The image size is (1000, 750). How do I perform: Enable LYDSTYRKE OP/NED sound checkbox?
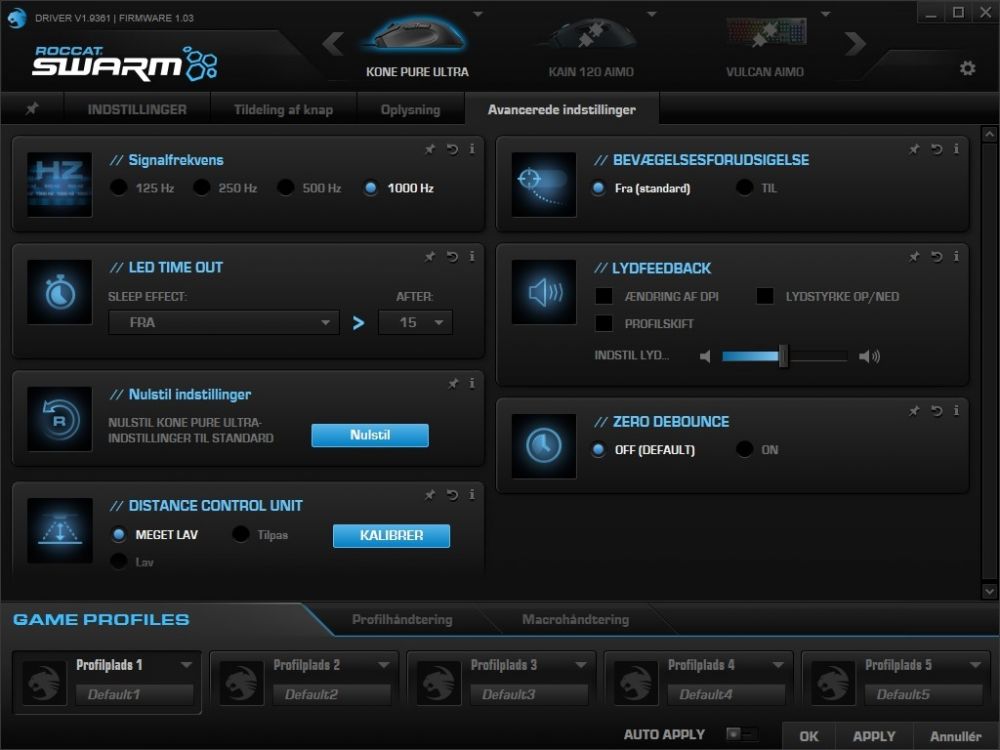pyautogui.click(x=765, y=297)
